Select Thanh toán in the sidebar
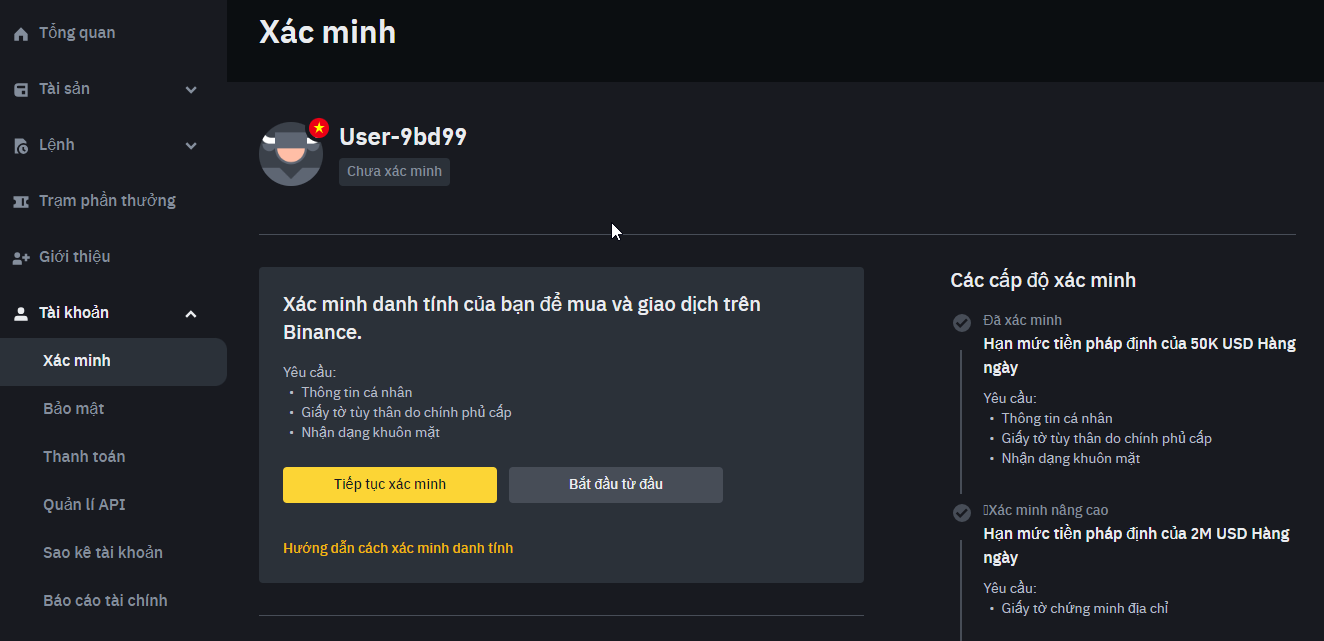1324x641 pixels. [84, 457]
